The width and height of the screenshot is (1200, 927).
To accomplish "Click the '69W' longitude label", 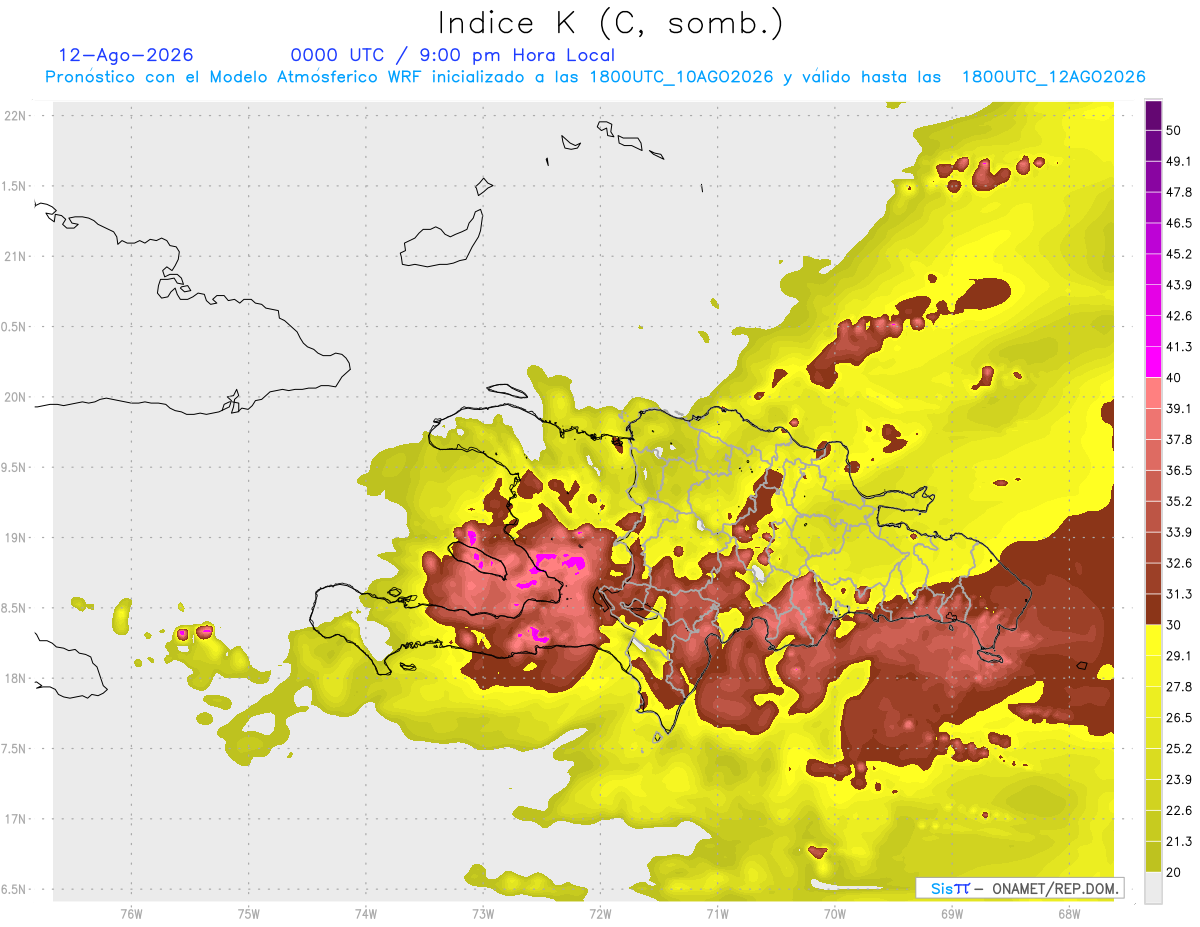I will pos(951,914).
